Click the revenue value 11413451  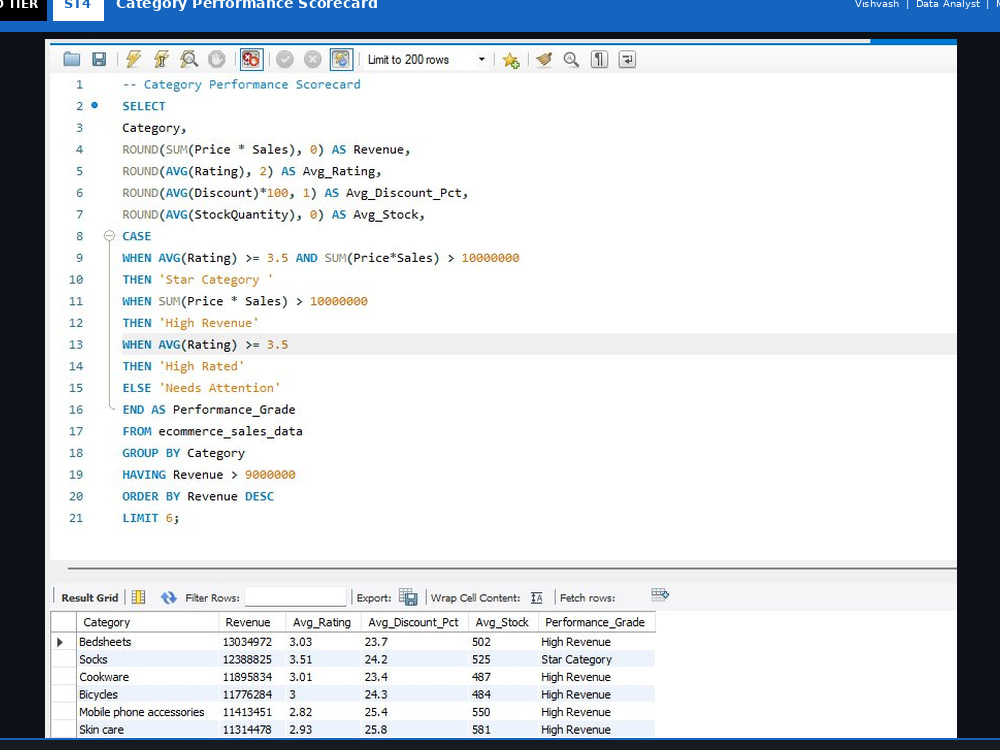point(247,712)
